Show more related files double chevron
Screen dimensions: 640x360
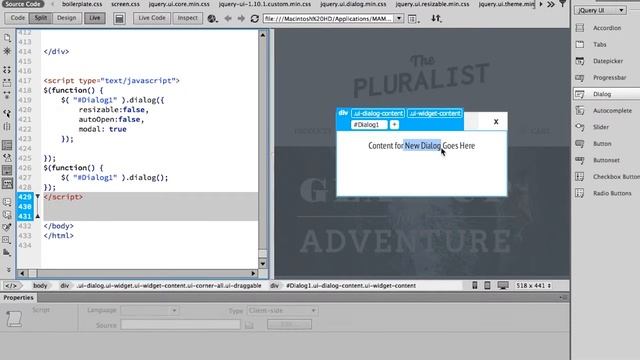click(551, 4)
